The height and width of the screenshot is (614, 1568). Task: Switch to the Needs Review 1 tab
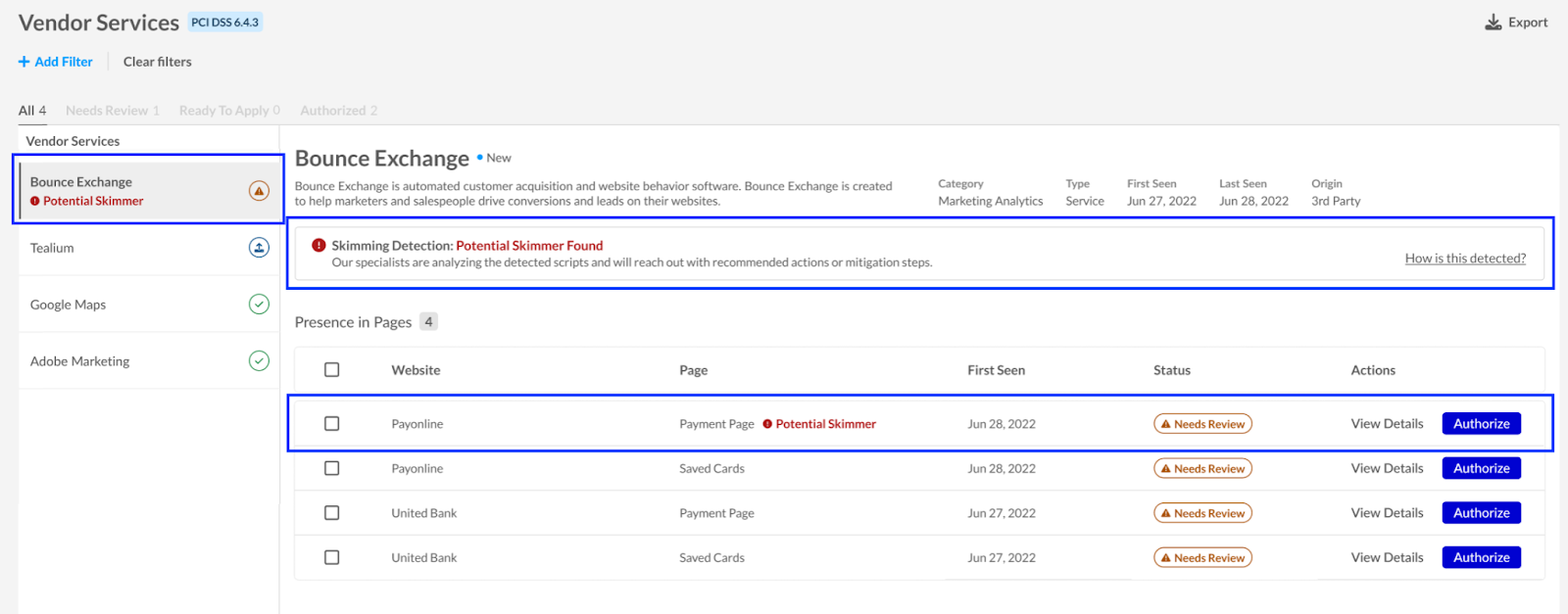pos(113,111)
